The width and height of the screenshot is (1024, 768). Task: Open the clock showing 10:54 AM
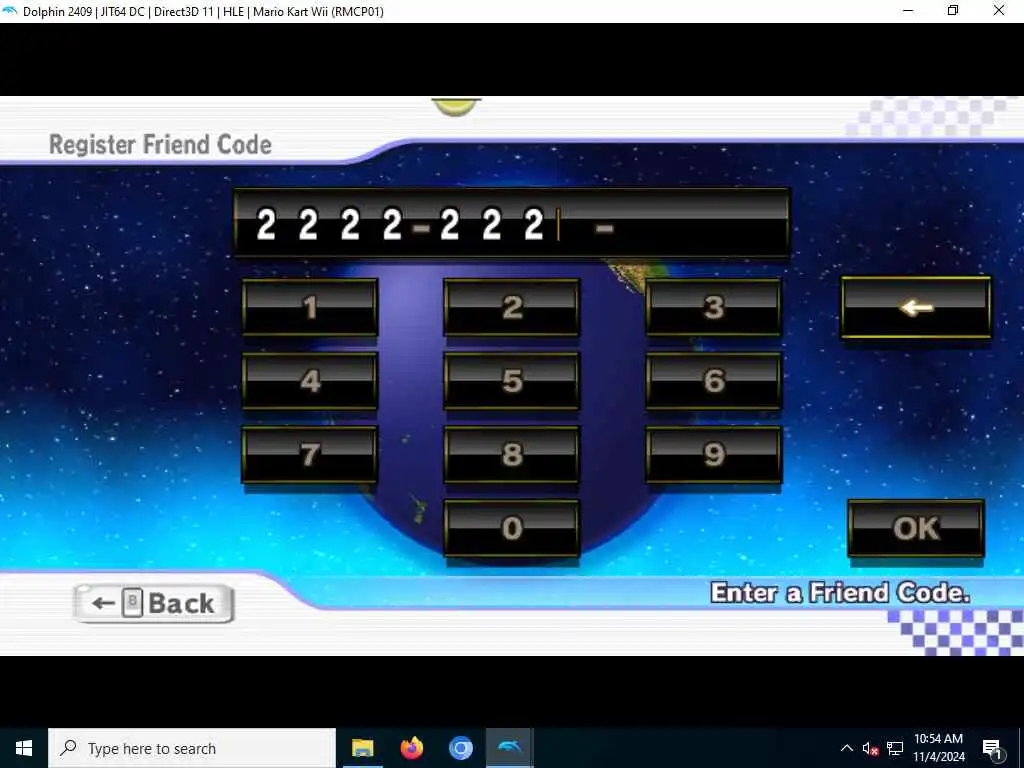pos(938,748)
